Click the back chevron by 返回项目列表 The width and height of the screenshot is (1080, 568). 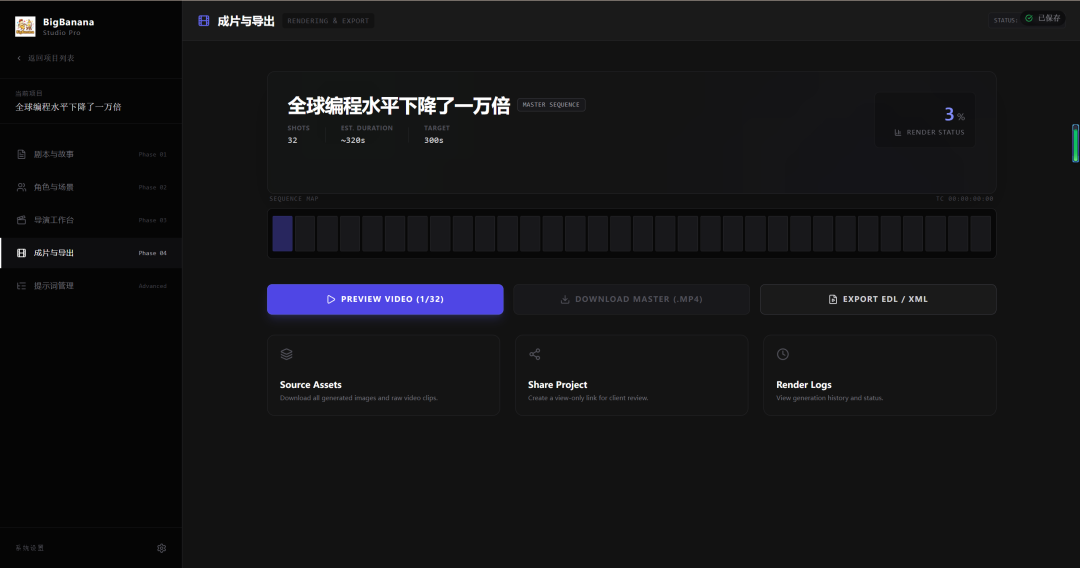pyautogui.click(x=19, y=58)
